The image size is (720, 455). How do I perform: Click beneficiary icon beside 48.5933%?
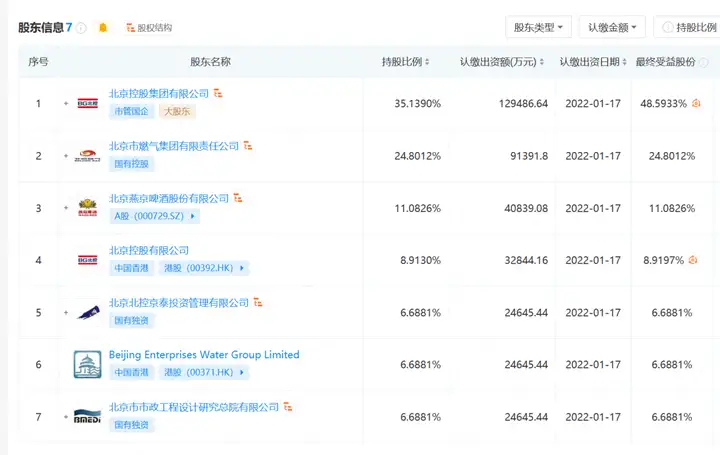tap(696, 103)
